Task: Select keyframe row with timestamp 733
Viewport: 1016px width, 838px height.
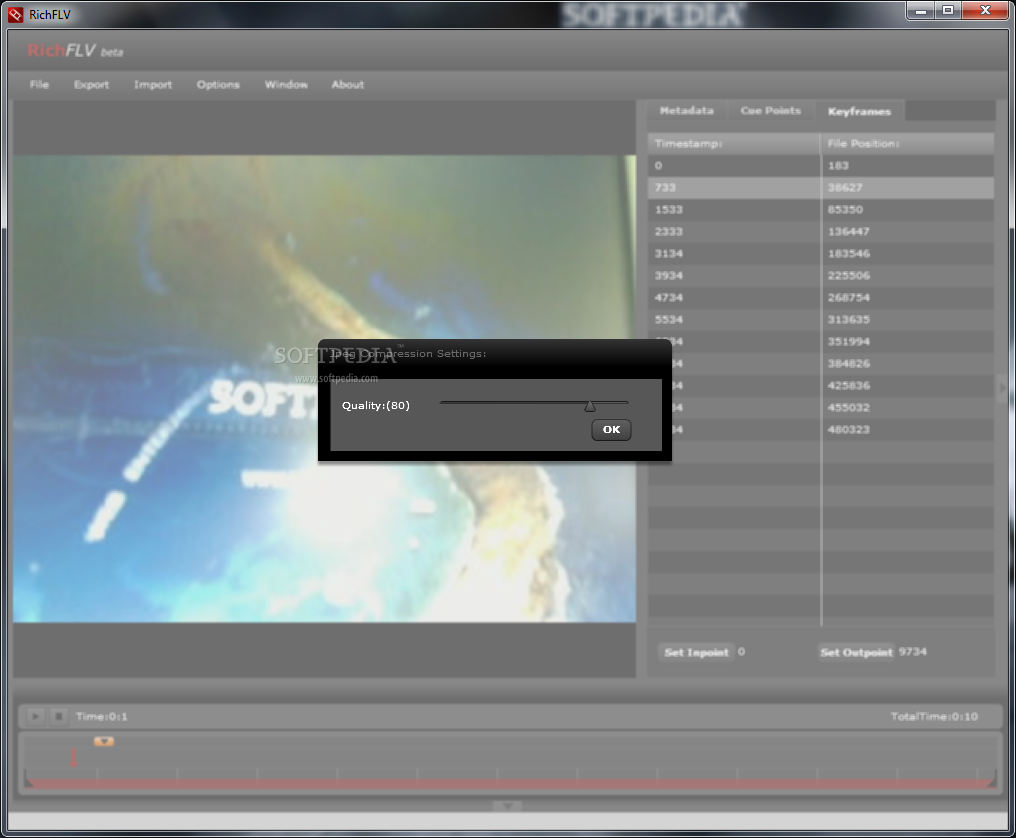Action: 820,187
